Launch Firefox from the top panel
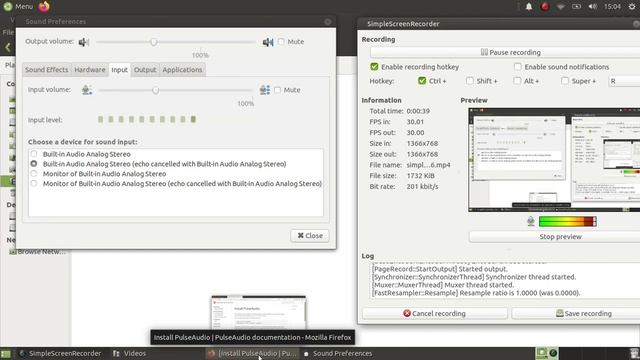Screen dimensions: 640x360 (44, 7)
